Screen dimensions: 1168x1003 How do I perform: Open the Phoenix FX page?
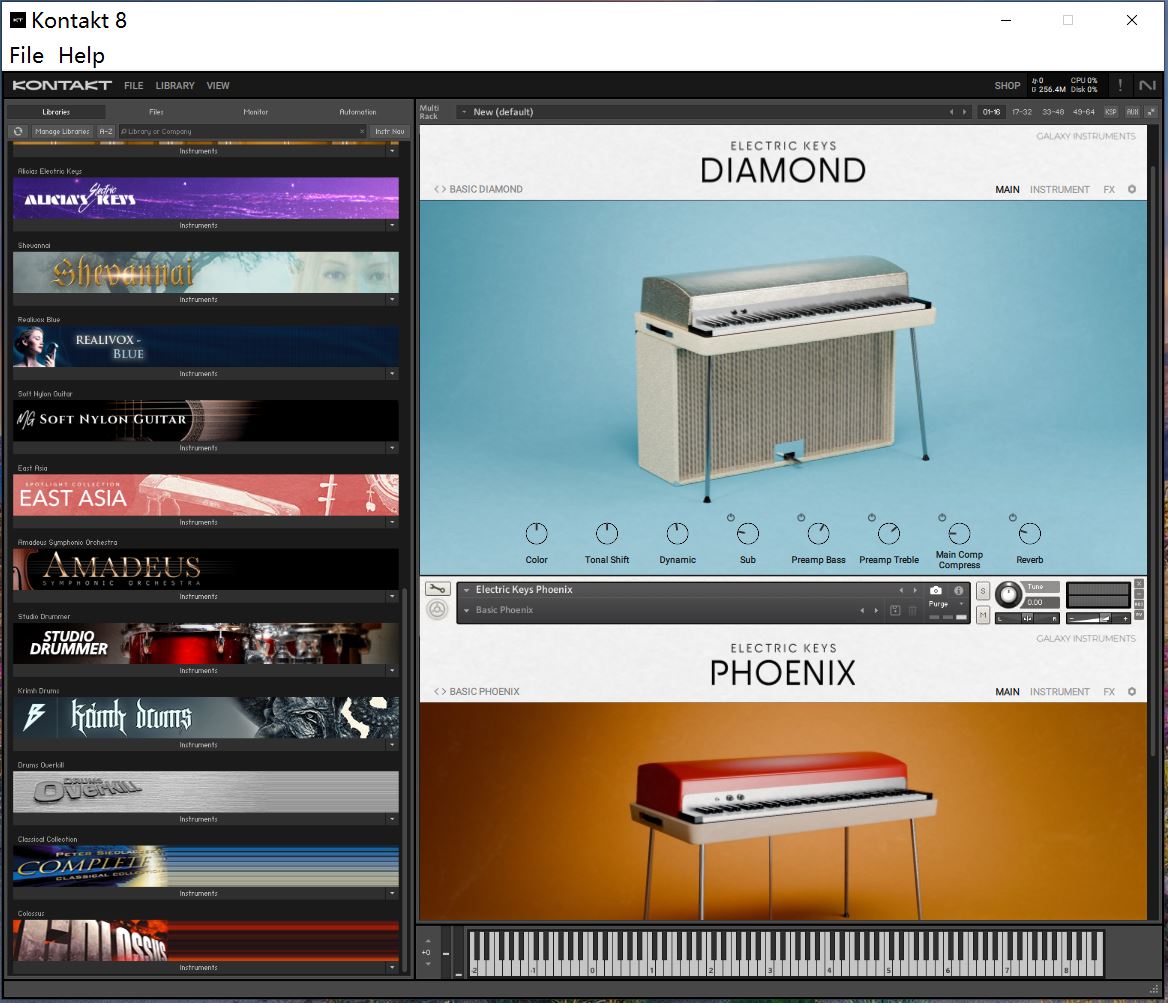(x=1109, y=692)
